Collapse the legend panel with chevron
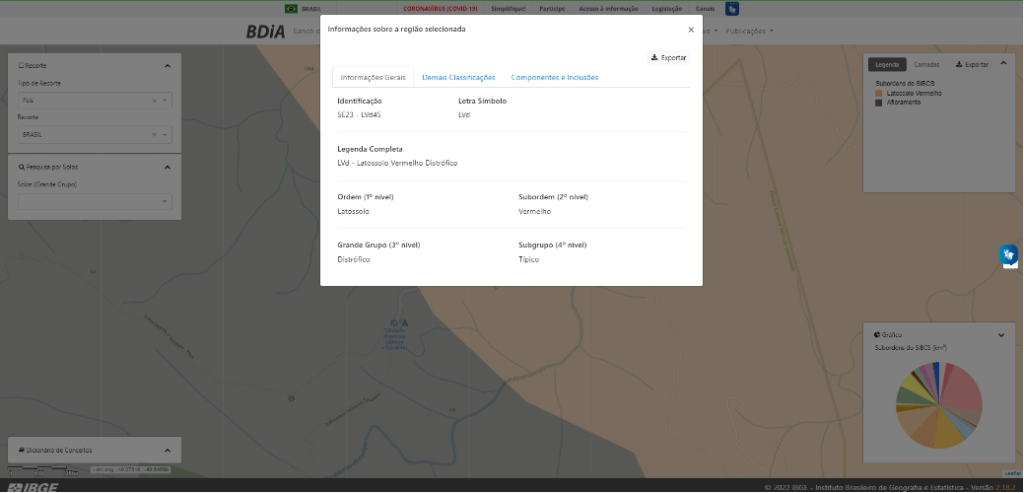 tap(1004, 63)
